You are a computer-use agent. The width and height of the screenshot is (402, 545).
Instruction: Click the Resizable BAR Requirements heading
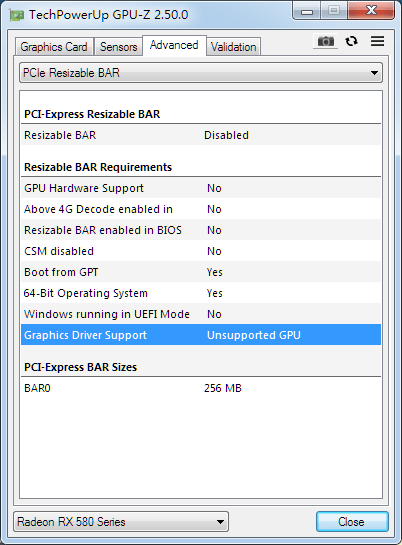coord(98,167)
